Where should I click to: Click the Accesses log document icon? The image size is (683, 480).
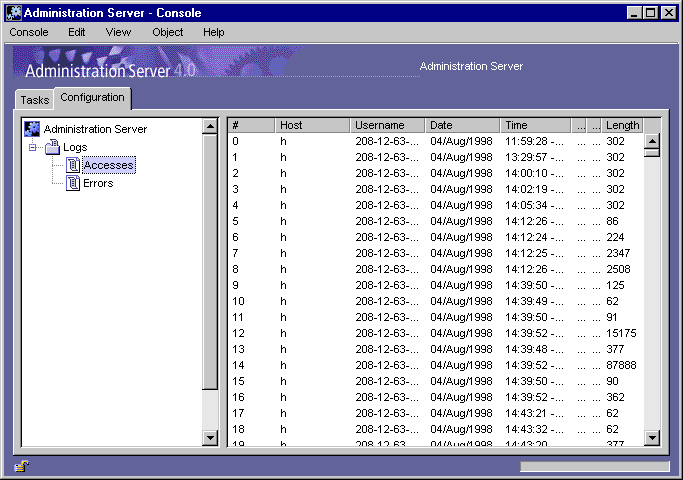(73, 165)
